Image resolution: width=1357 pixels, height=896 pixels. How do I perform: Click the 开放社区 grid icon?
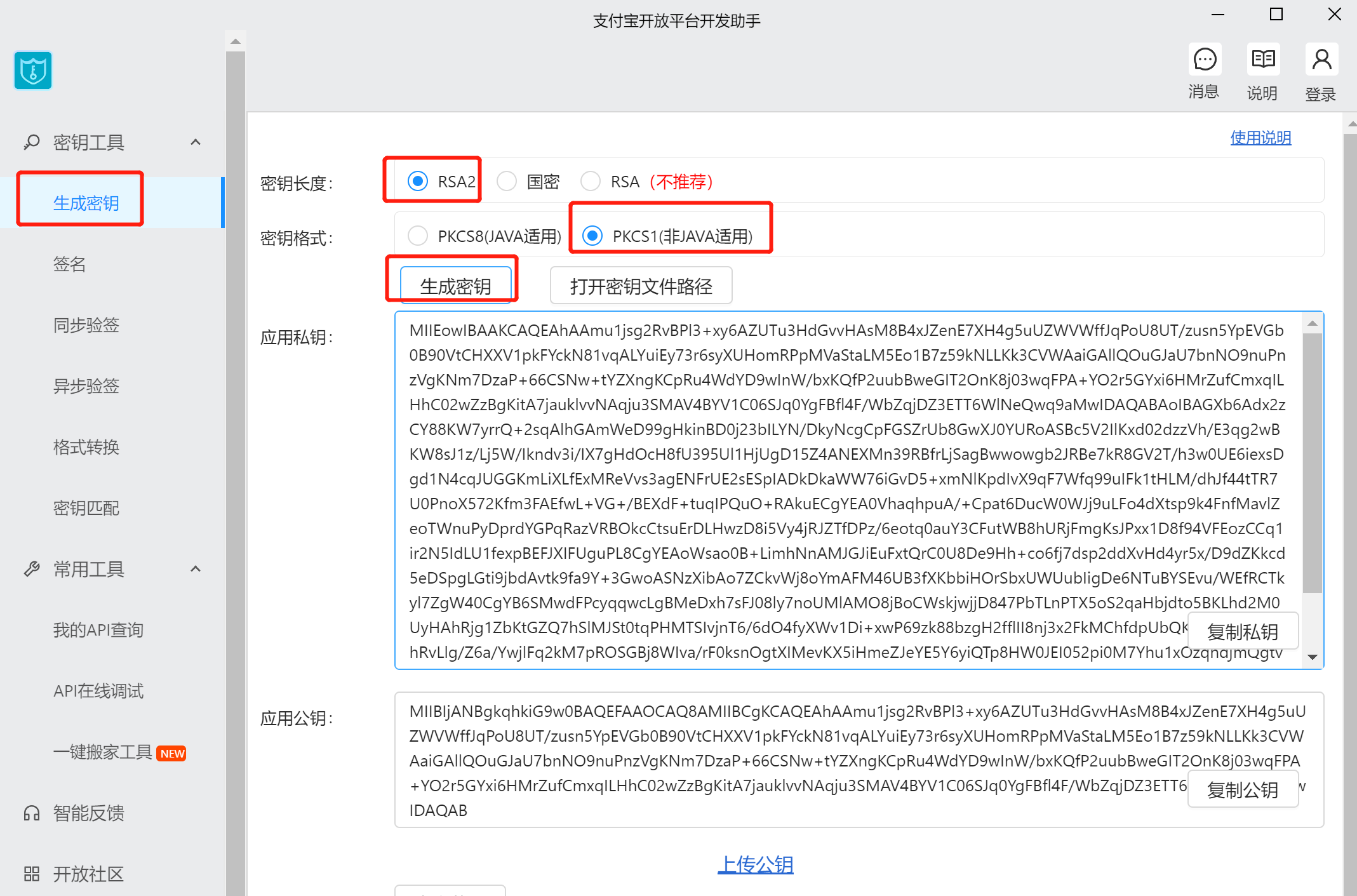click(31, 874)
